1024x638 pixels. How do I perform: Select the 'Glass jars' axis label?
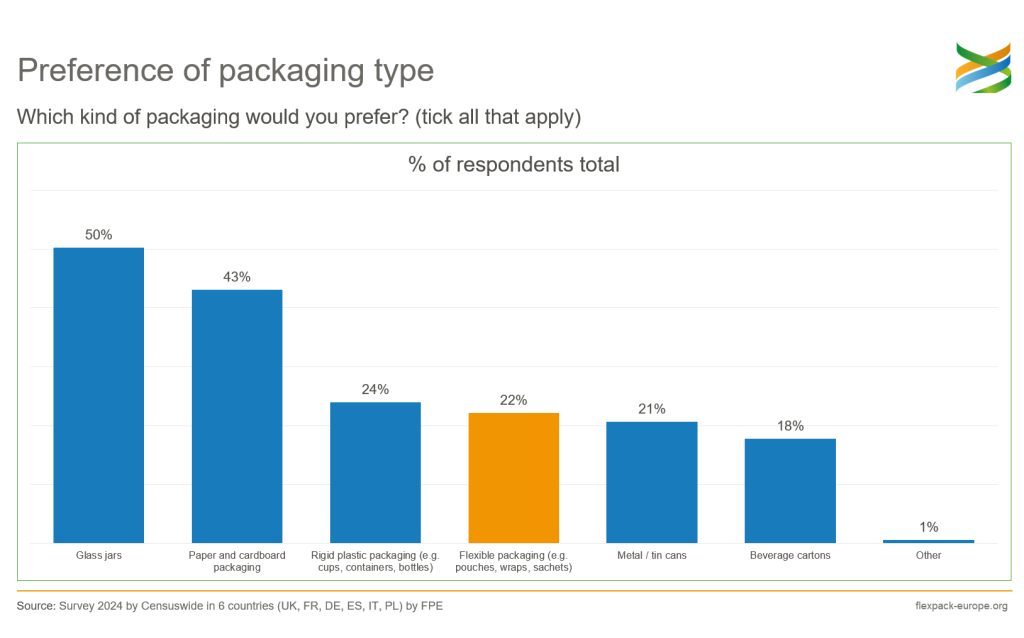coord(99,555)
